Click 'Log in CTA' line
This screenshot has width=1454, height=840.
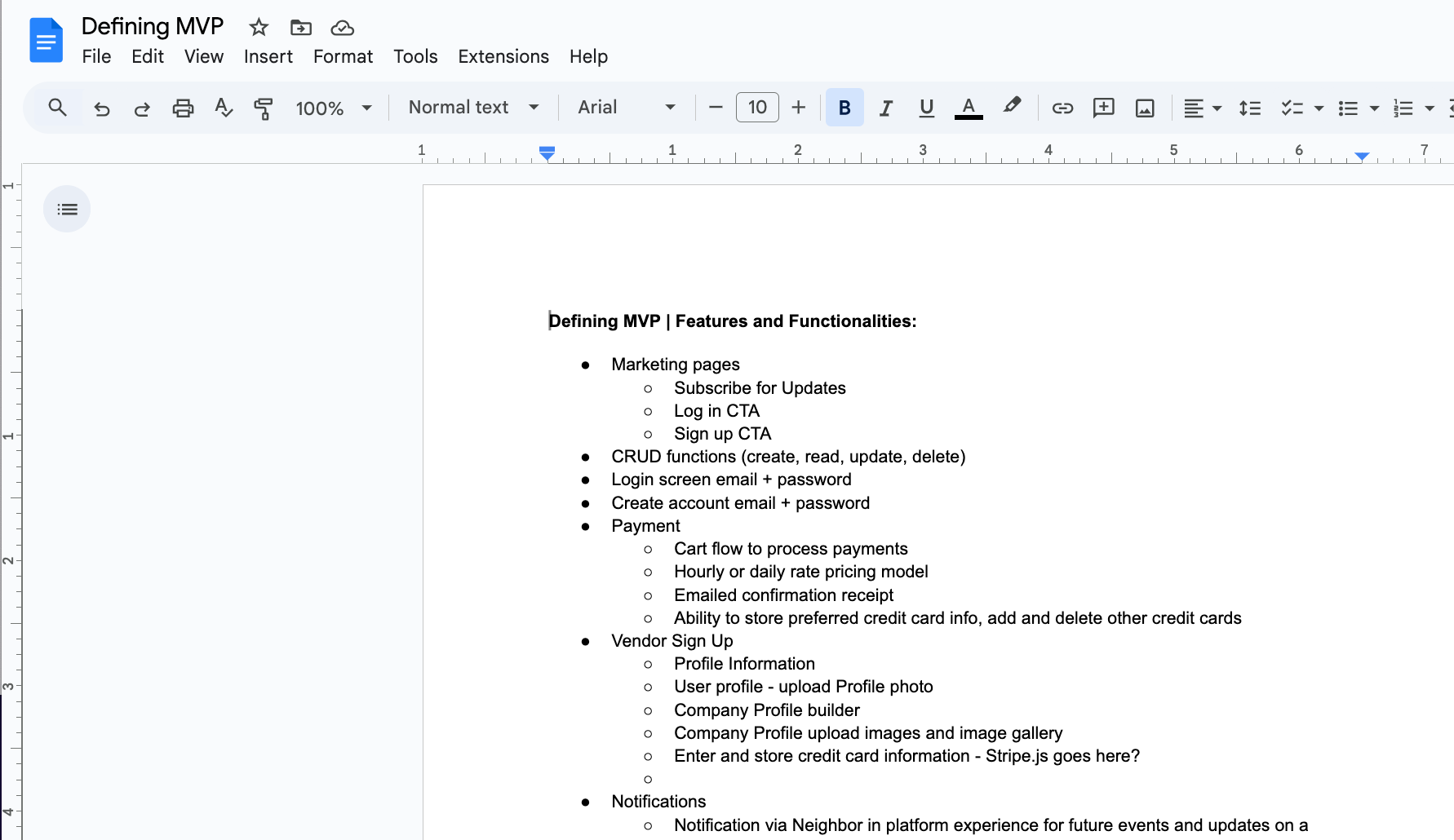tap(716, 411)
